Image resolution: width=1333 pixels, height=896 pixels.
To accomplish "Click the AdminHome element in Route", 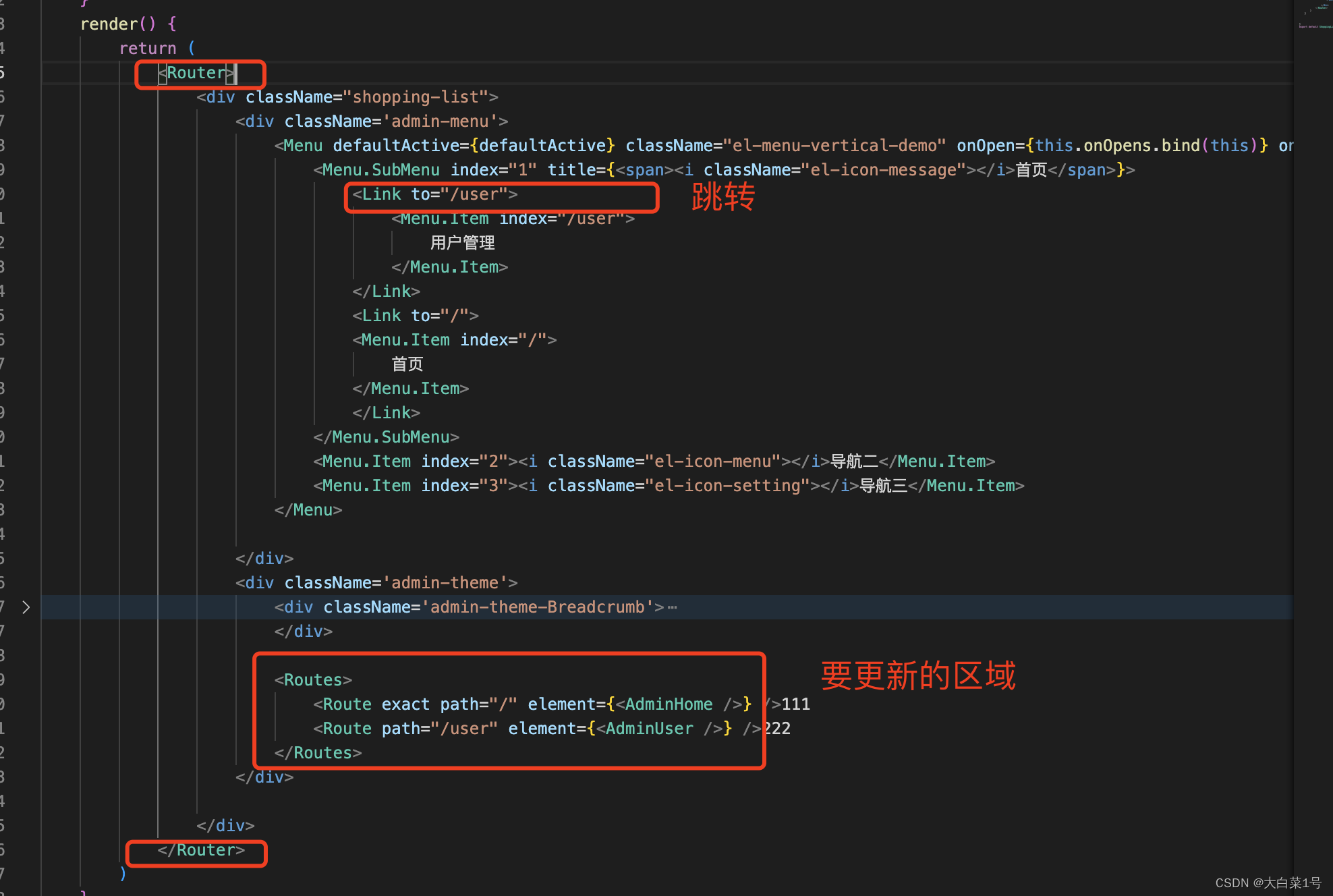I will click(668, 704).
